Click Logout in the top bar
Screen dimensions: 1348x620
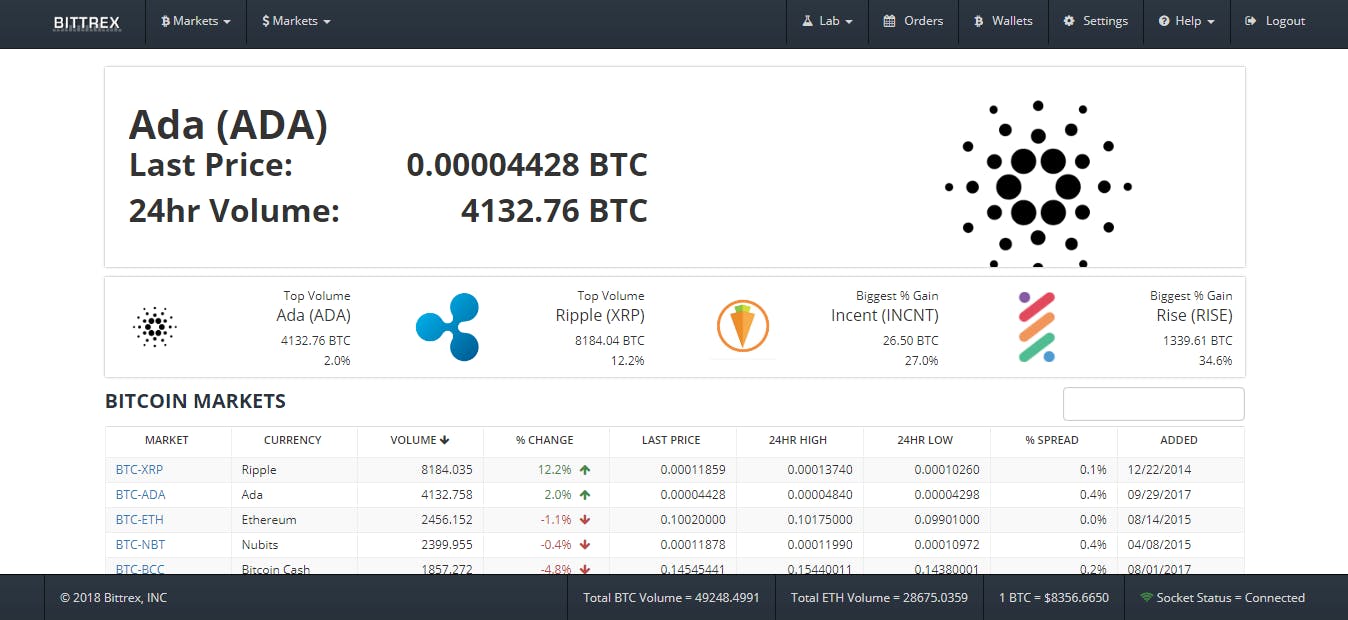tap(1274, 20)
